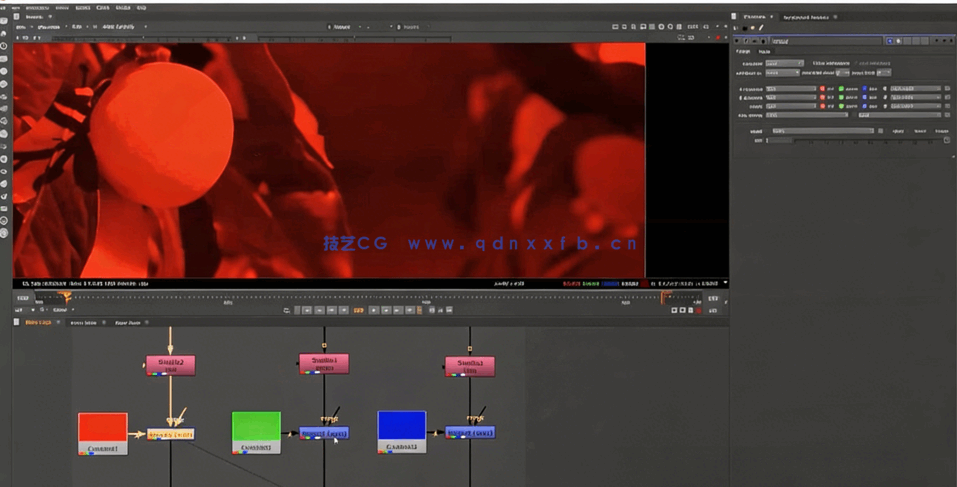
Task: Select the blue Constant3 node thumbnail
Action: coord(402,432)
